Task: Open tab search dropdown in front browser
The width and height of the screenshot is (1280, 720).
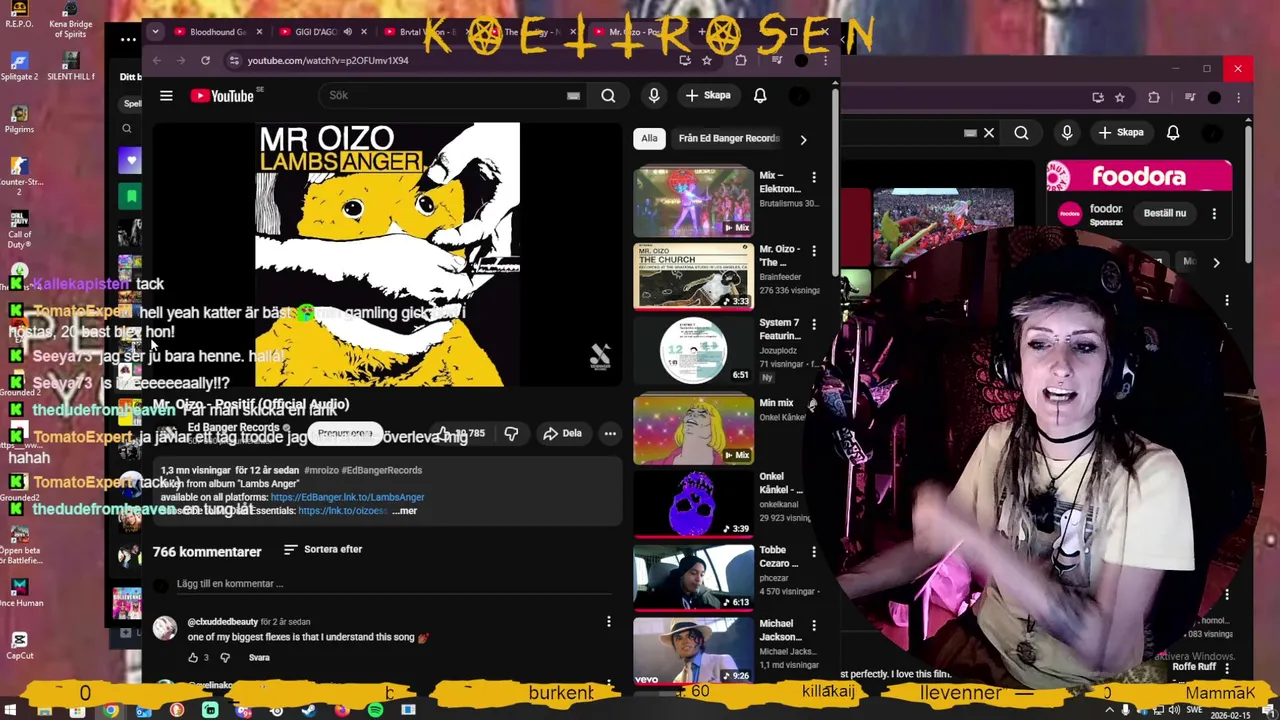Action: [x=155, y=32]
